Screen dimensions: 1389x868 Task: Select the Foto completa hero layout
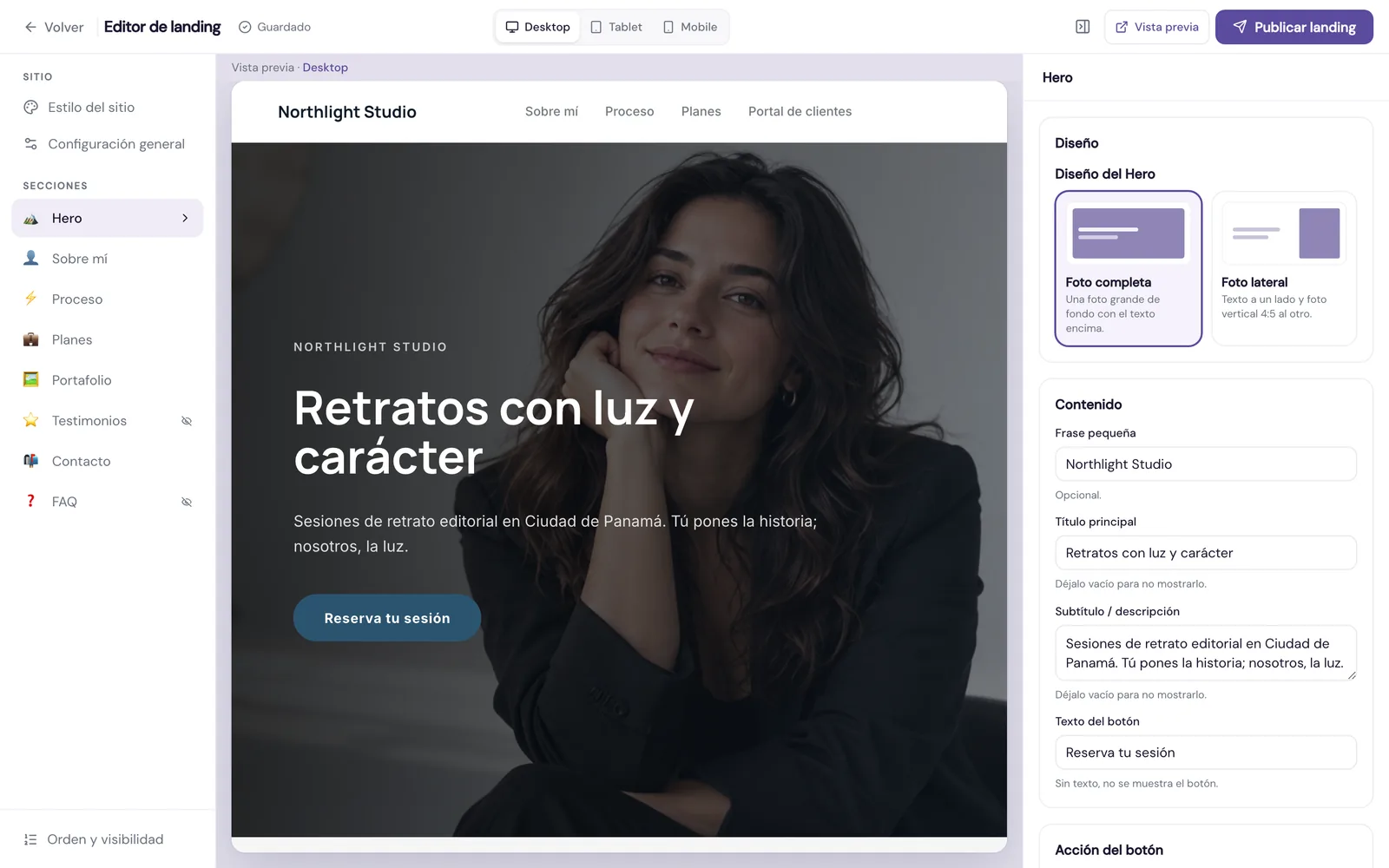coord(1129,268)
